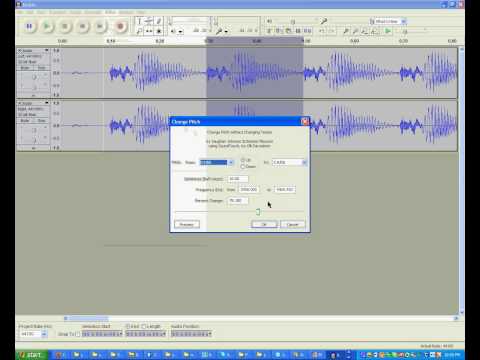The height and width of the screenshot is (360, 480).
Task: Open the File menu
Action: [20, 12]
